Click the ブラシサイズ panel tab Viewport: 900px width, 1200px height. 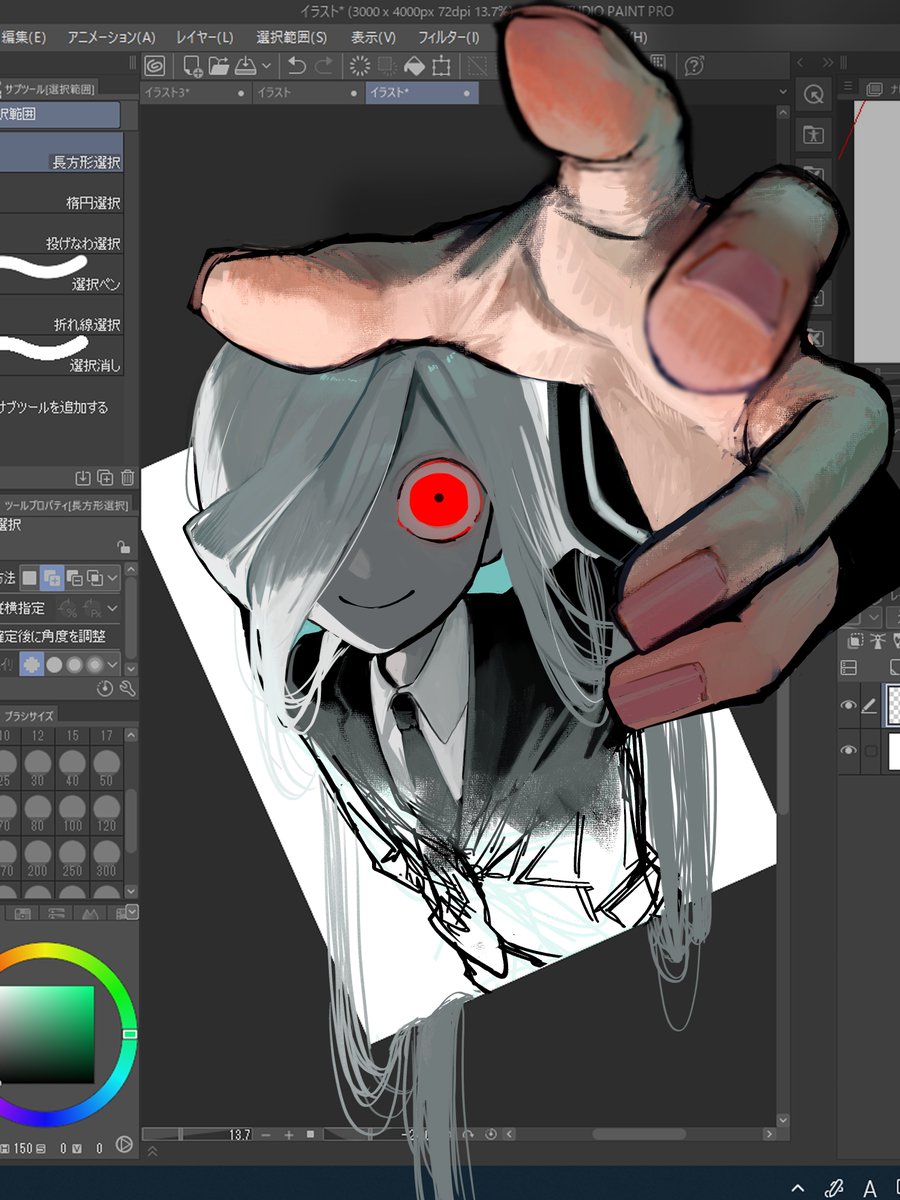(x=29, y=715)
